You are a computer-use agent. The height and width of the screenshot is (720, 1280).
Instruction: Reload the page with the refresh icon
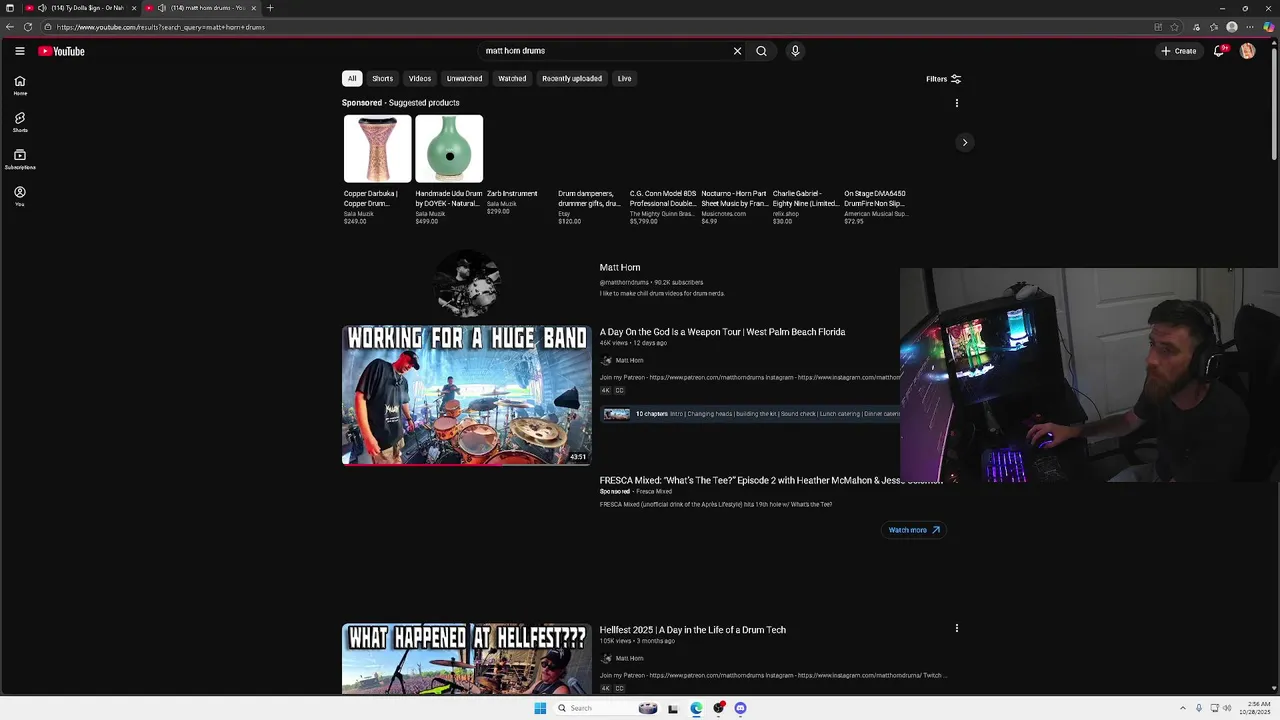click(x=28, y=27)
